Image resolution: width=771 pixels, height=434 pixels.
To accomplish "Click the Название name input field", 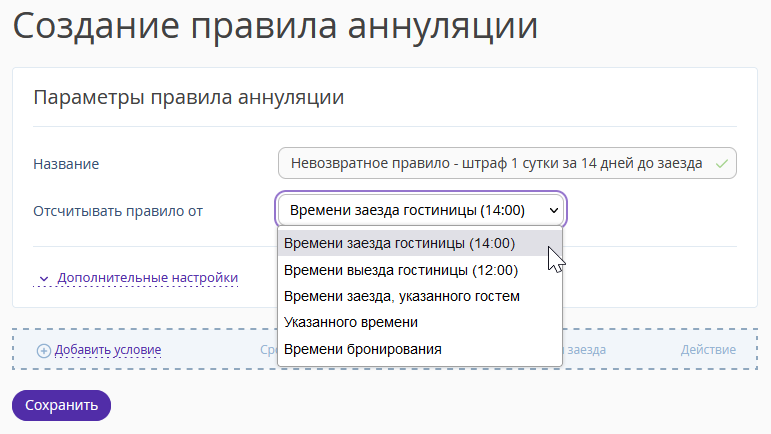I will (x=507, y=163).
